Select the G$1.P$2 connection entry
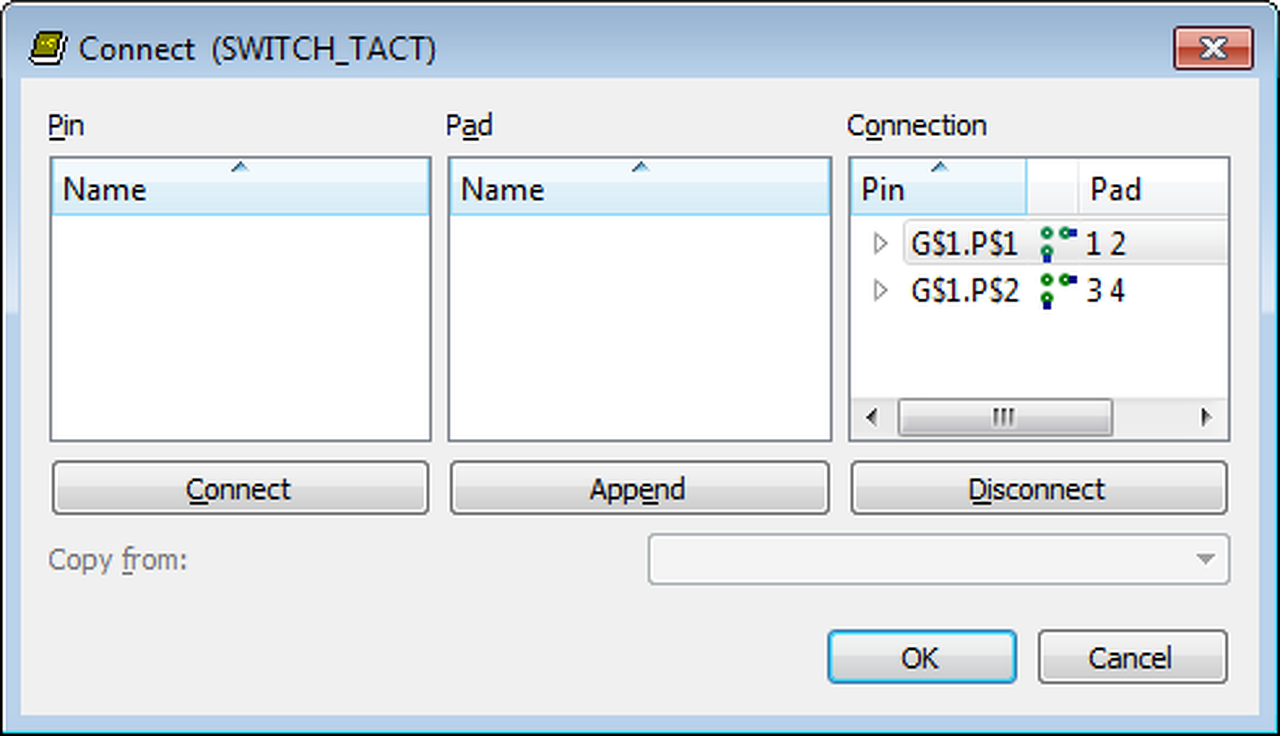This screenshot has height=736, width=1280. click(x=964, y=291)
